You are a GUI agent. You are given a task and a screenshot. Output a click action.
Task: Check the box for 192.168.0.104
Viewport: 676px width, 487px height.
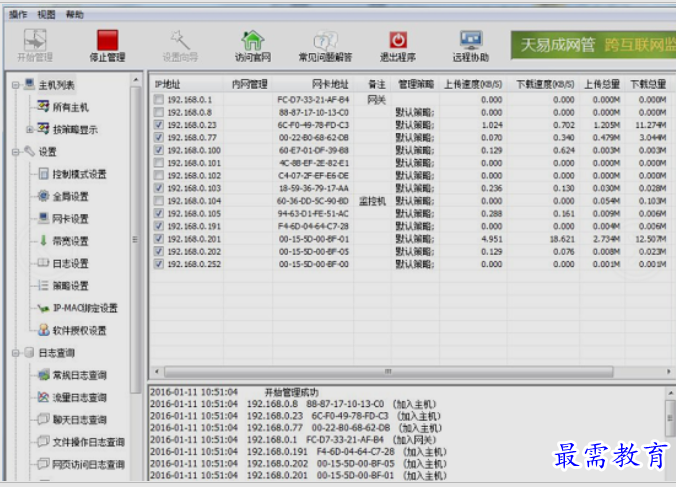coord(159,201)
